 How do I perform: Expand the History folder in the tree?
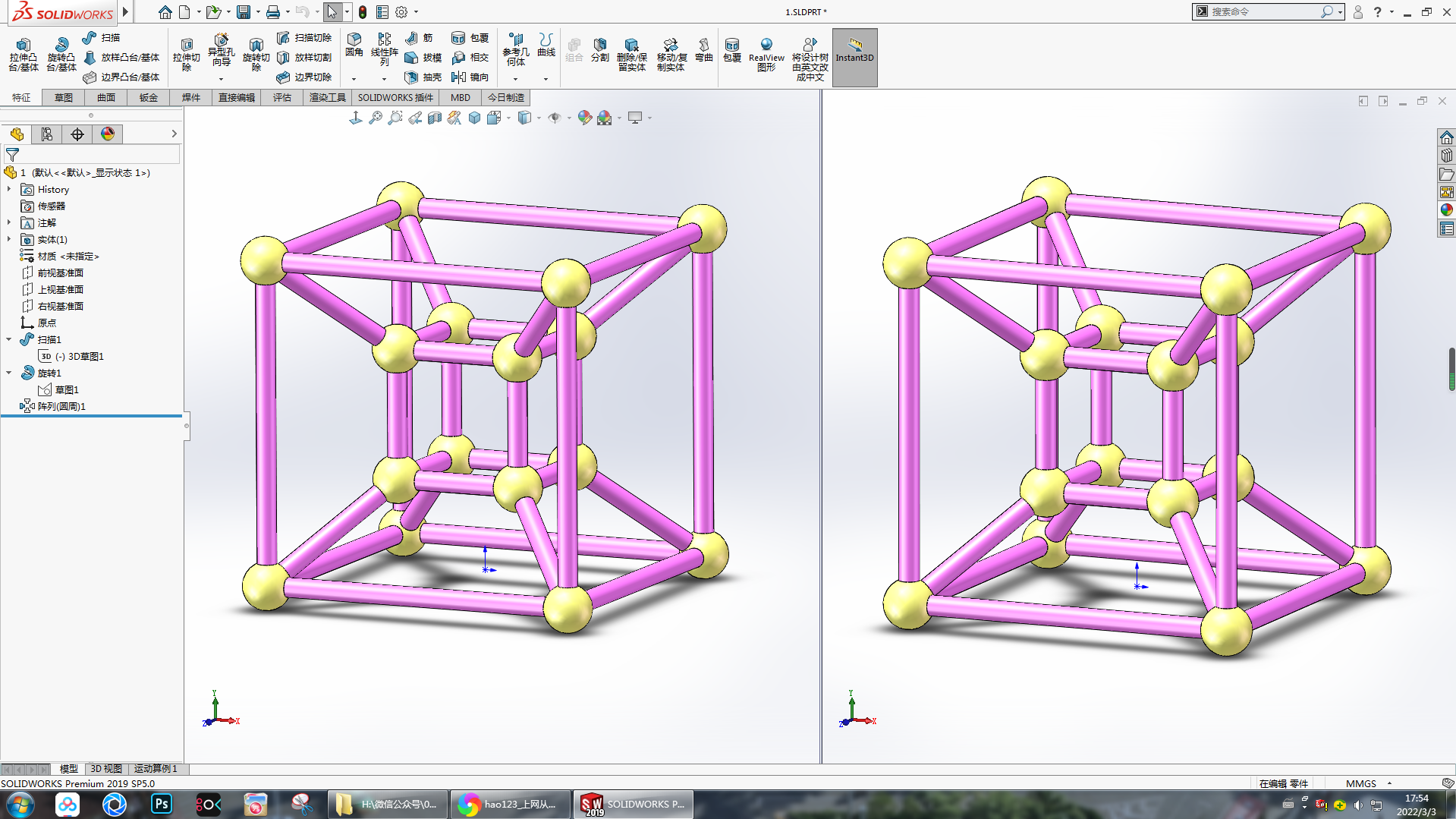pyautogui.click(x=9, y=189)
